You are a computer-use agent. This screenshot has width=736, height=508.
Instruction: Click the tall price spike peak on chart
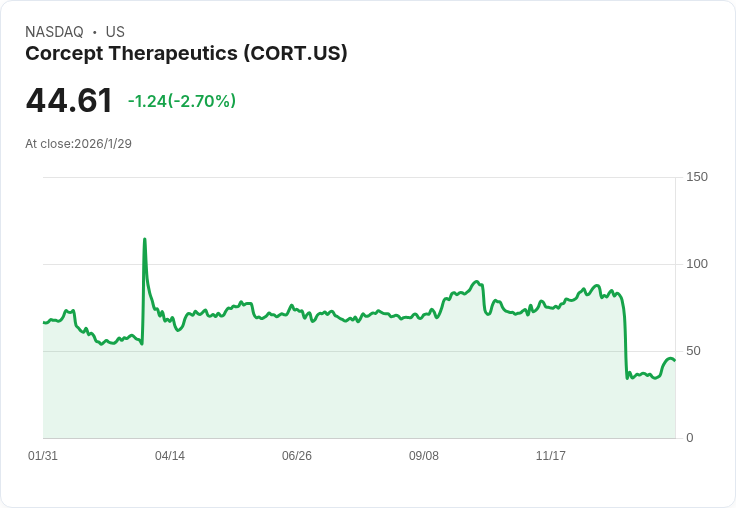coord(145,239)
